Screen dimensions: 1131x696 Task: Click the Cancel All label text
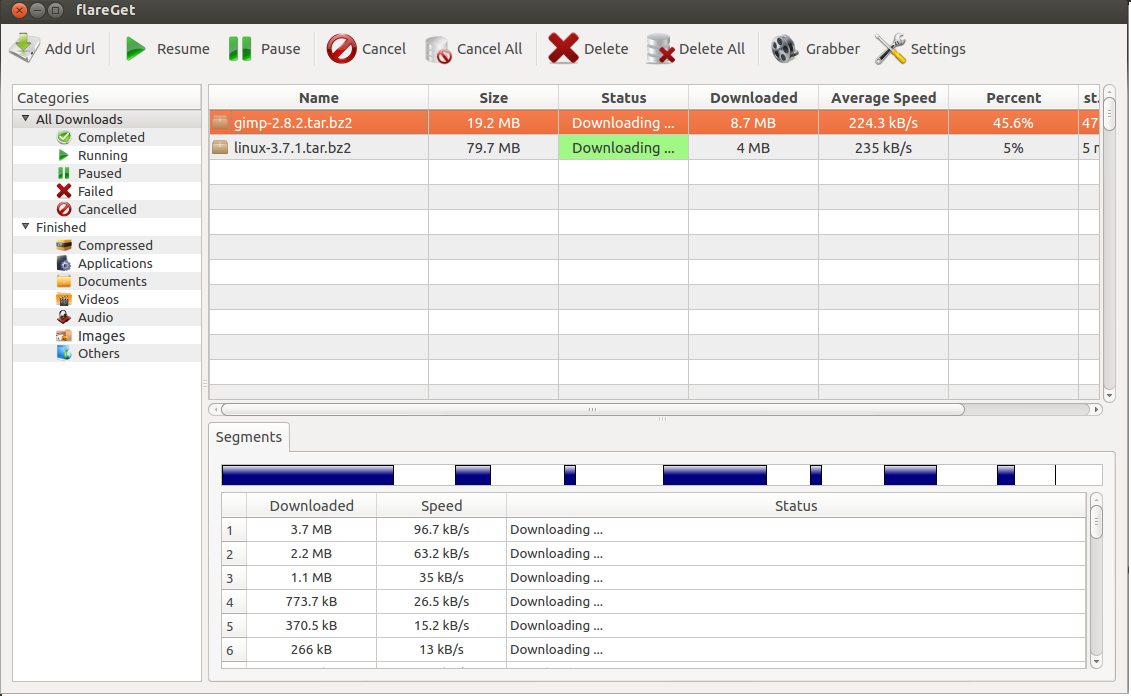(x=490, y=49)
